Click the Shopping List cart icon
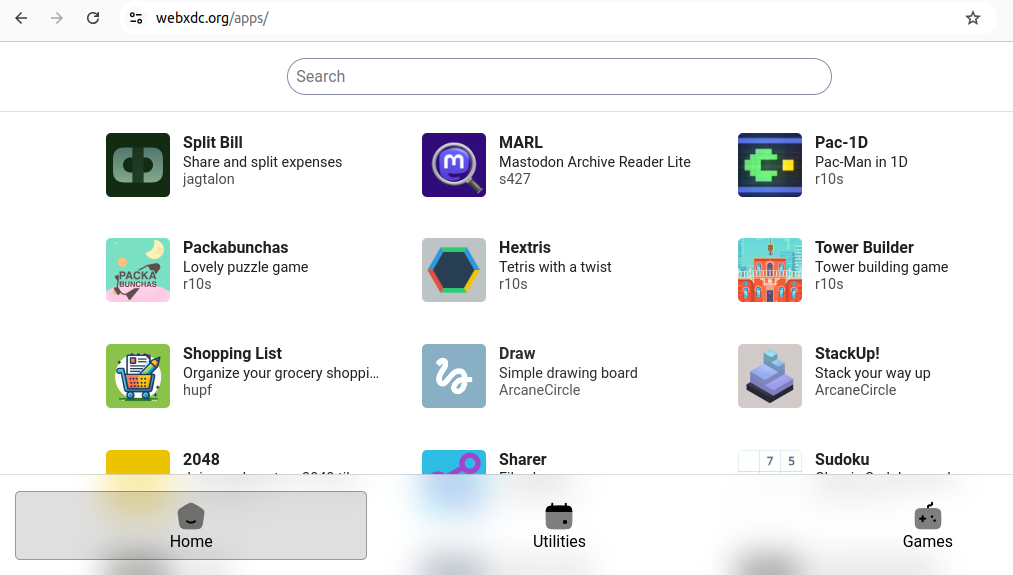 pos(138,376)
